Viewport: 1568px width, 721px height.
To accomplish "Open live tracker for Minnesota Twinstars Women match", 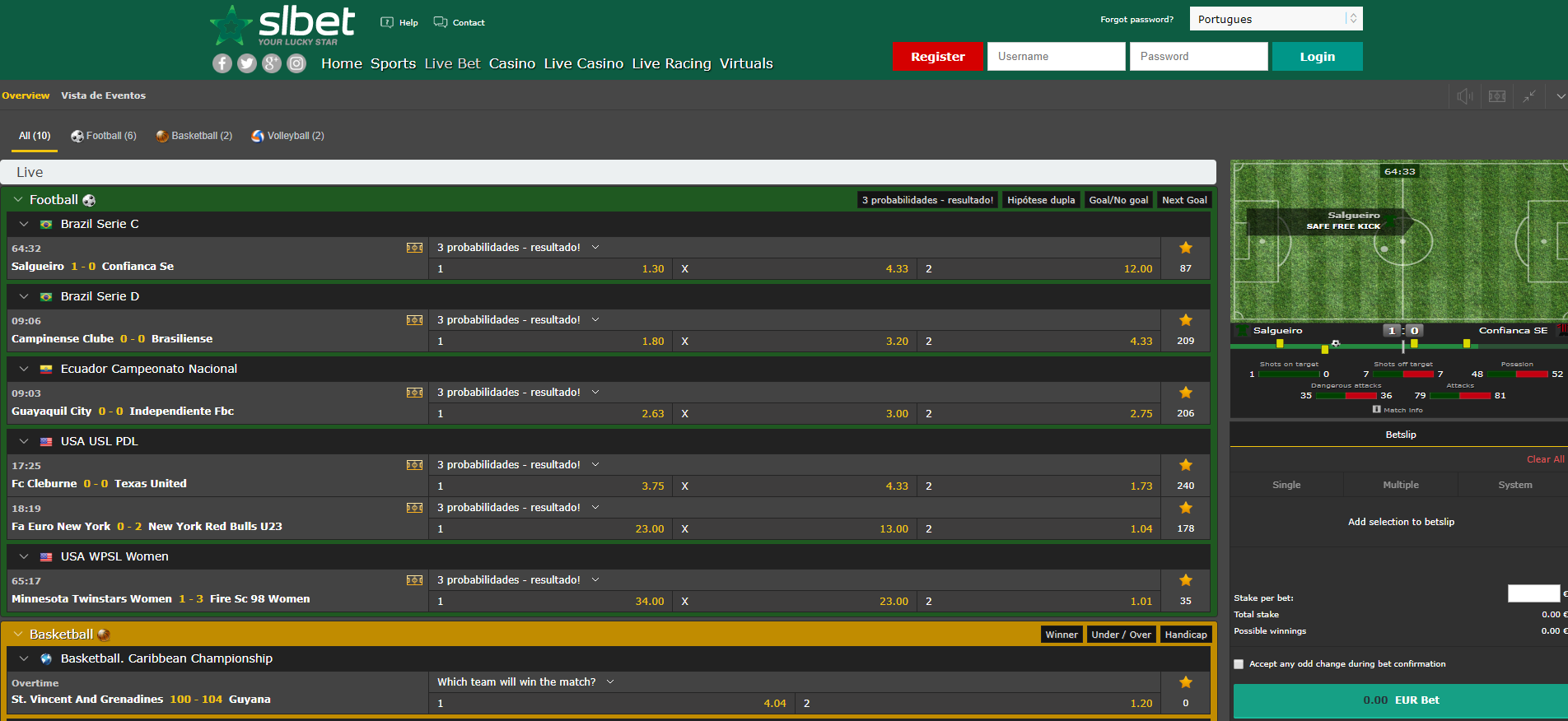I will click(x=414, y=580).
